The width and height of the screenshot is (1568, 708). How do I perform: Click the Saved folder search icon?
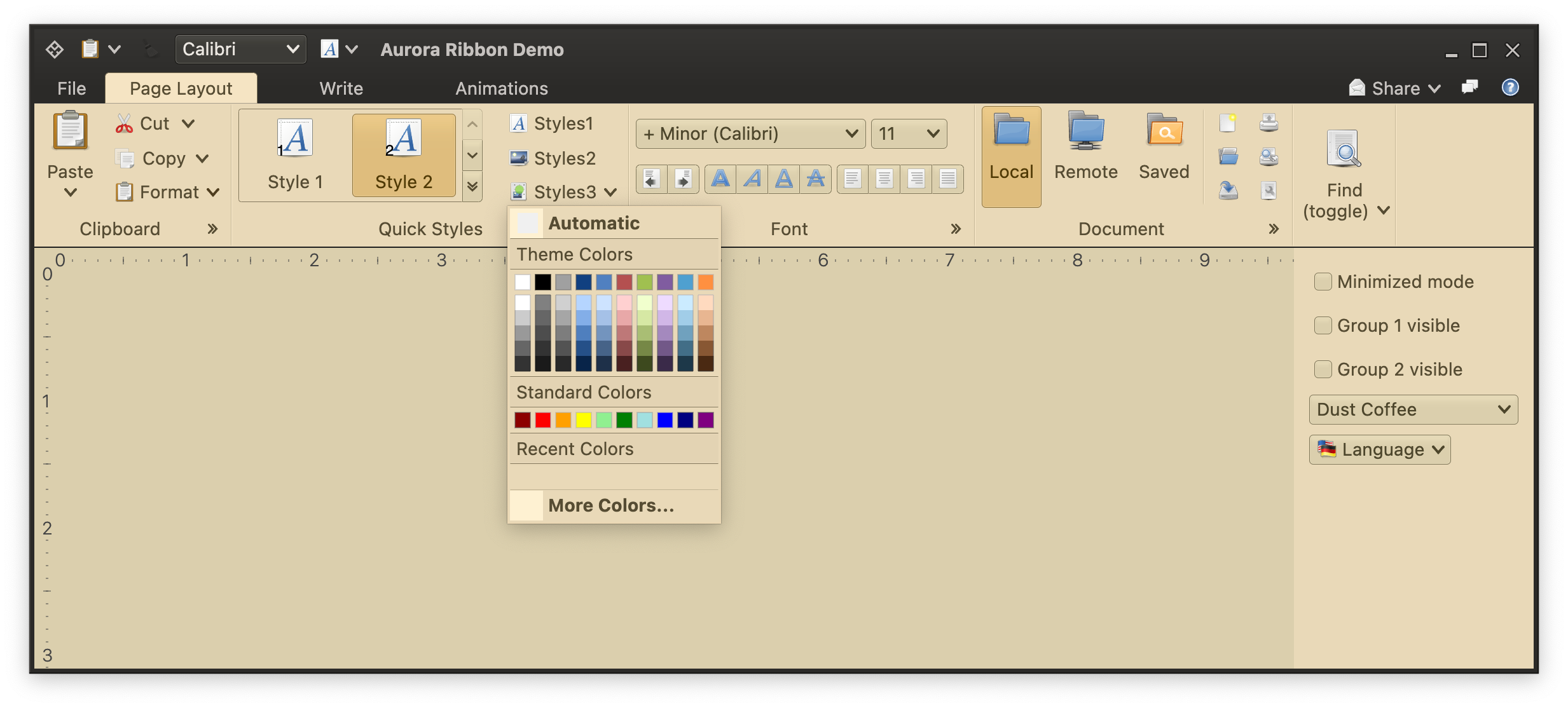point(1164,132)
